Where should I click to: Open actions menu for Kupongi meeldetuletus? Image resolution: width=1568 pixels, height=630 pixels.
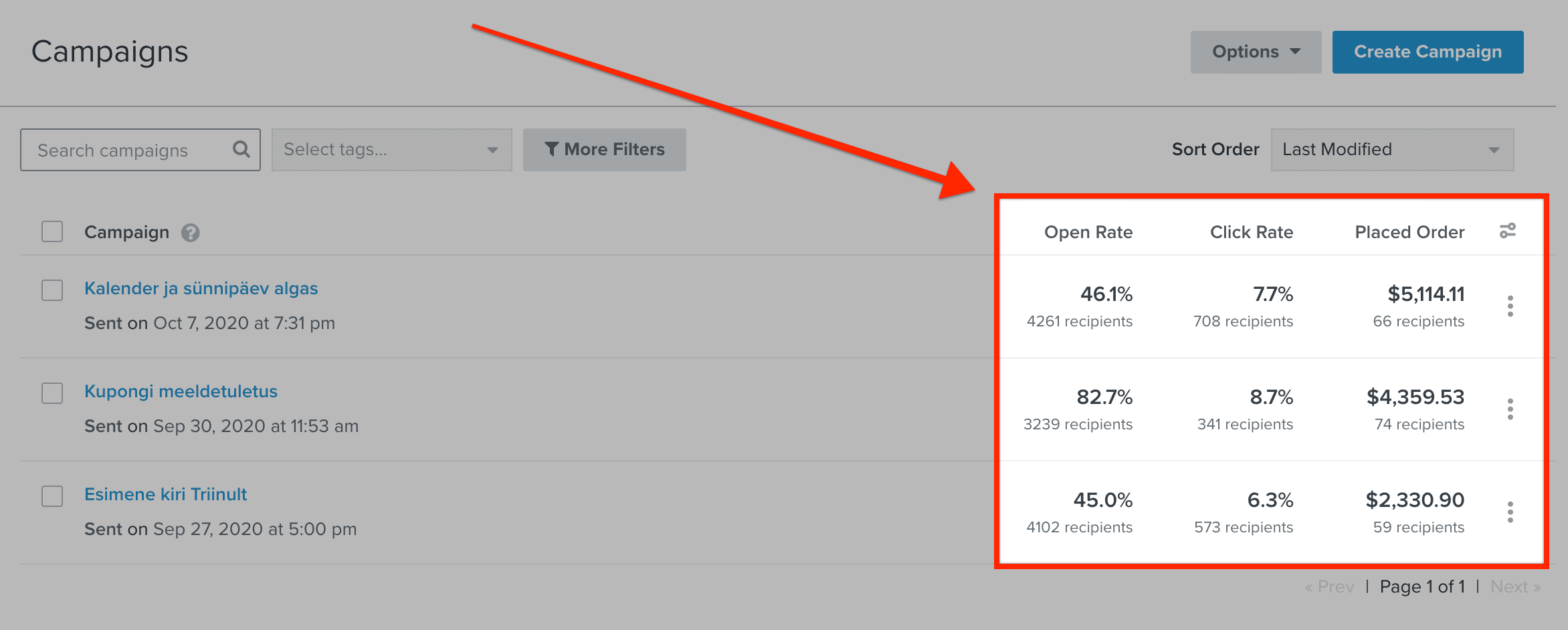coord(1510,409)
